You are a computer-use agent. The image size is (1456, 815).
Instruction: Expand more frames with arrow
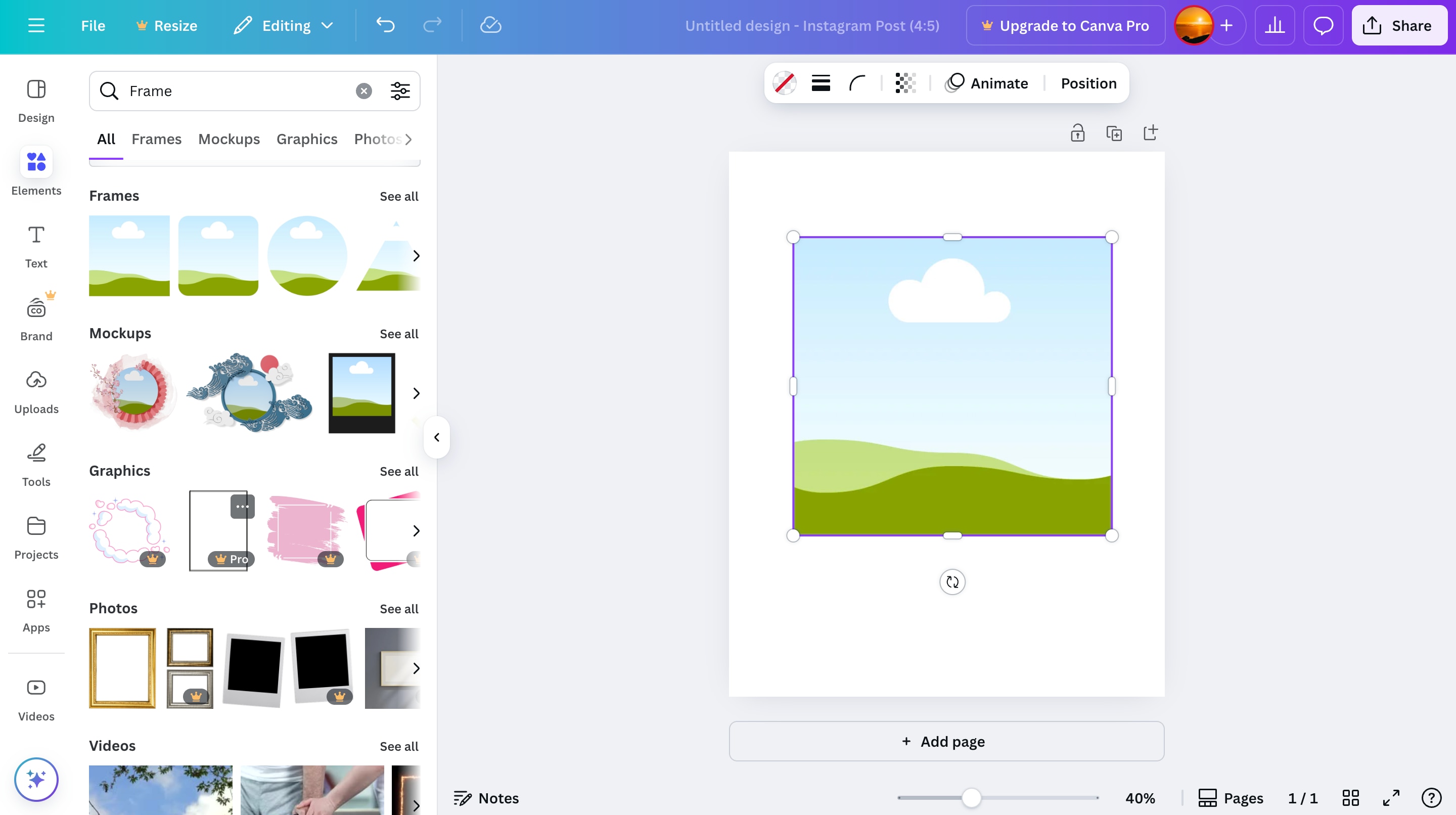click(x=416, y=256)
